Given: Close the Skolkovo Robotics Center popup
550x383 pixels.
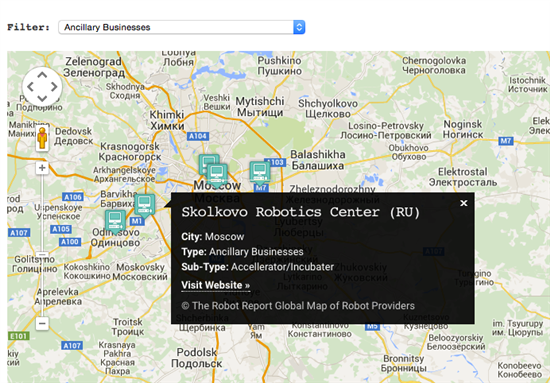Looking at the screenshot, I should 464,203.
